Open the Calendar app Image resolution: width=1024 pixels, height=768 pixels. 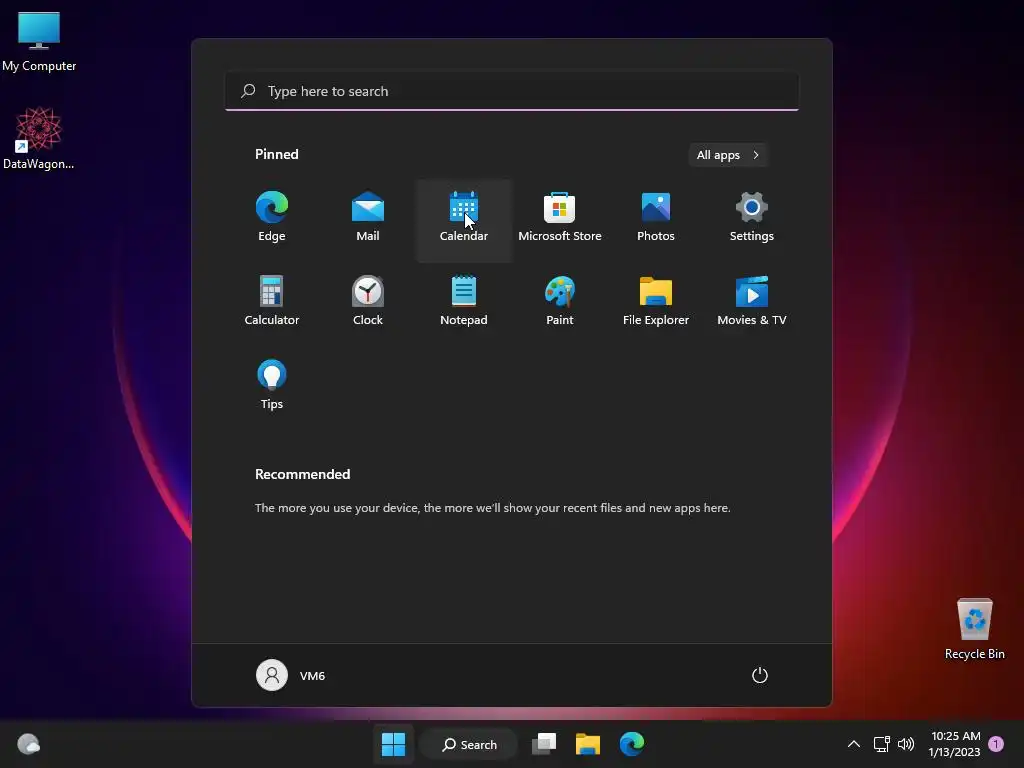[464, 219]
